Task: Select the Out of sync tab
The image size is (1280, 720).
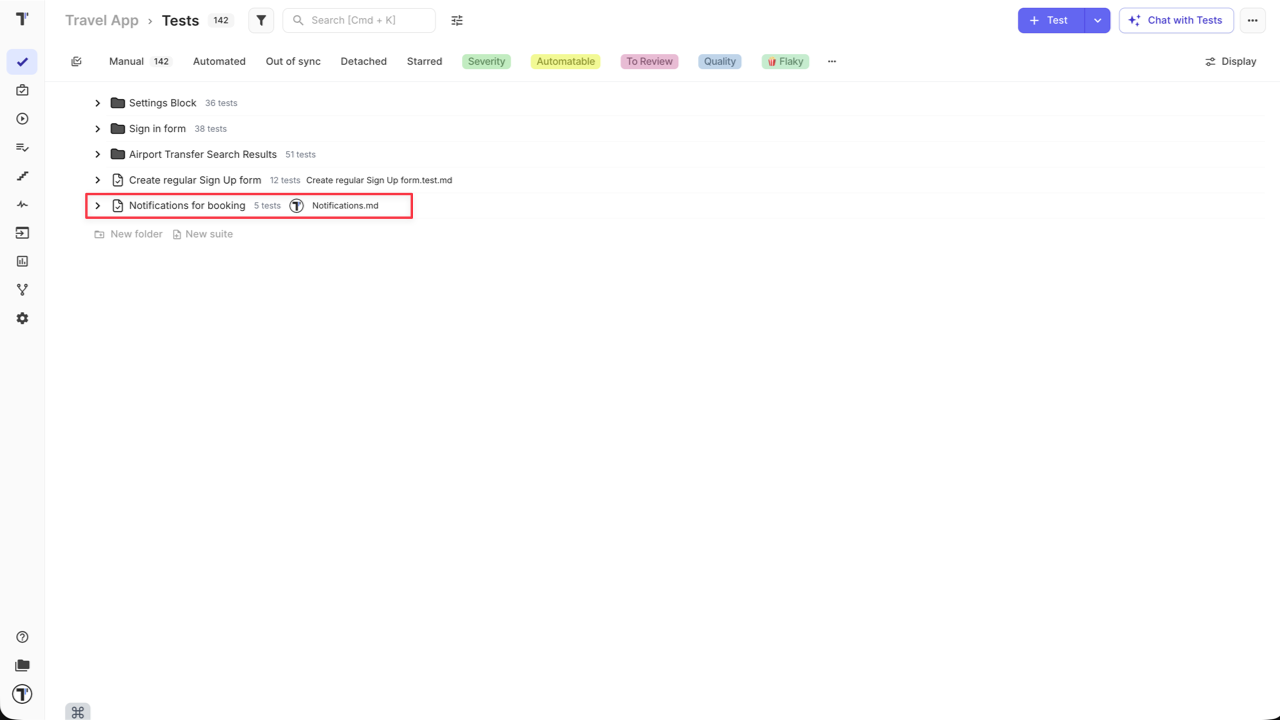Action: 293,61
